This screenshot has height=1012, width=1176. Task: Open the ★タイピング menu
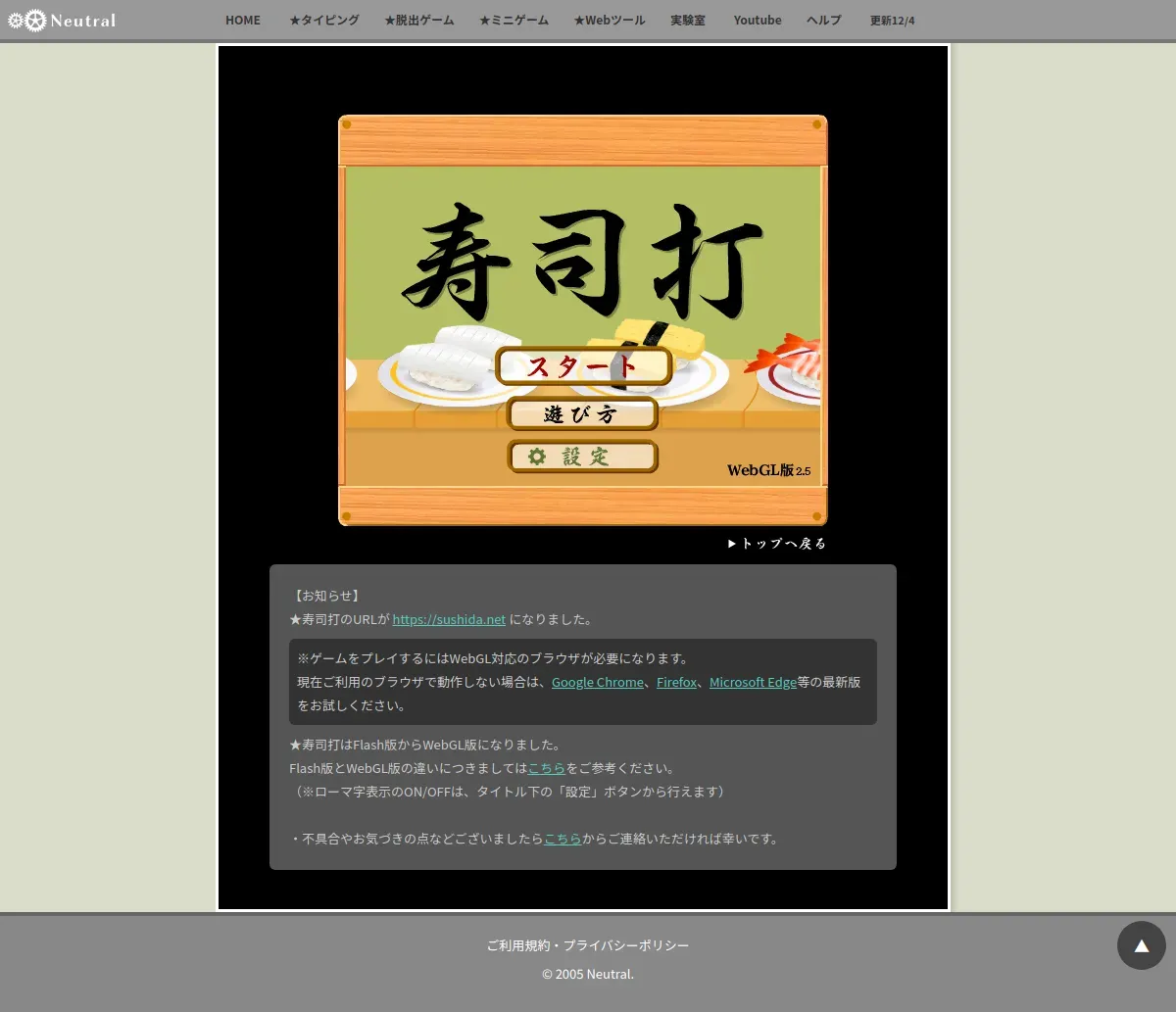[323, 20]
